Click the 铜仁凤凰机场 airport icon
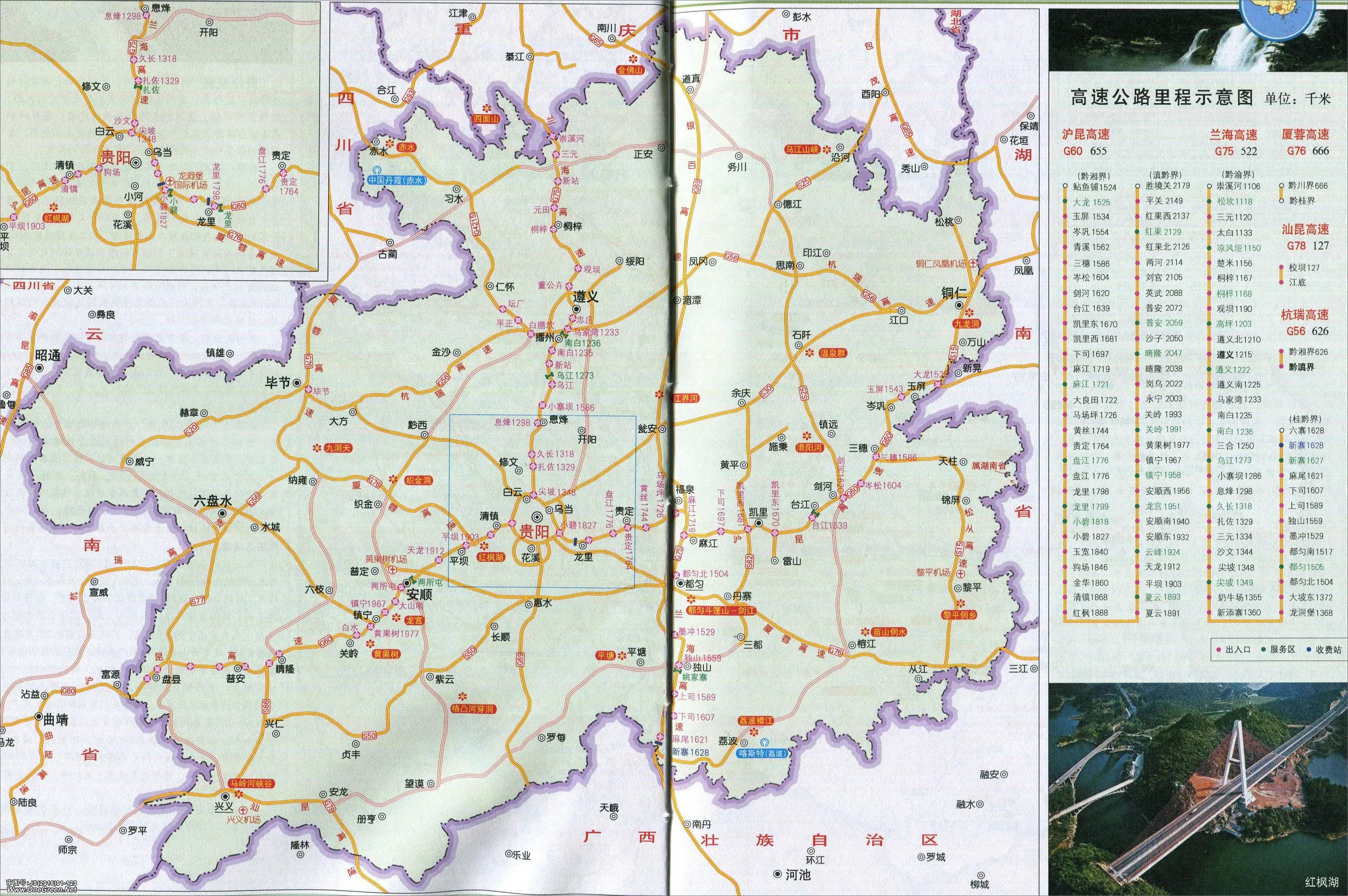The width and height of the screenshot is (1348, 896). click(973, 264)
